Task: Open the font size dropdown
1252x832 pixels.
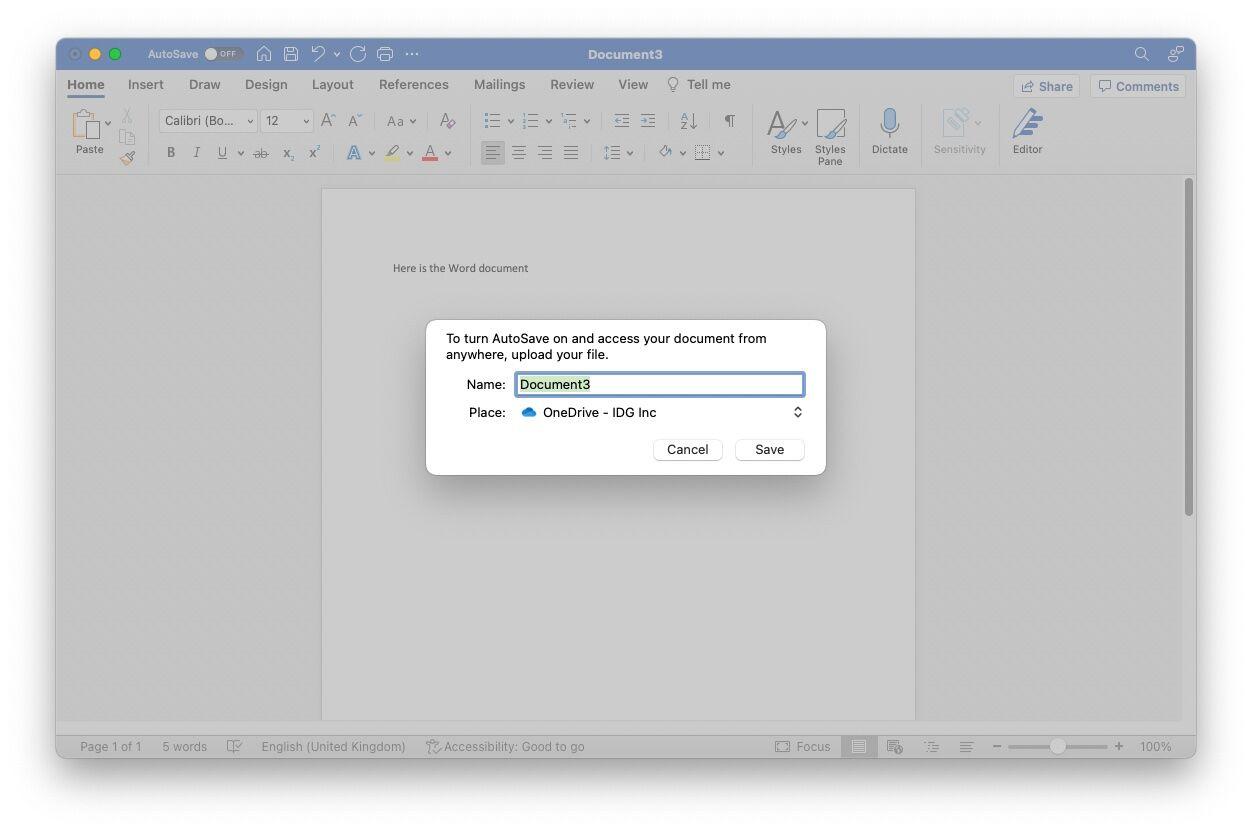Action: pyautogui.click(x=306, y=121)
